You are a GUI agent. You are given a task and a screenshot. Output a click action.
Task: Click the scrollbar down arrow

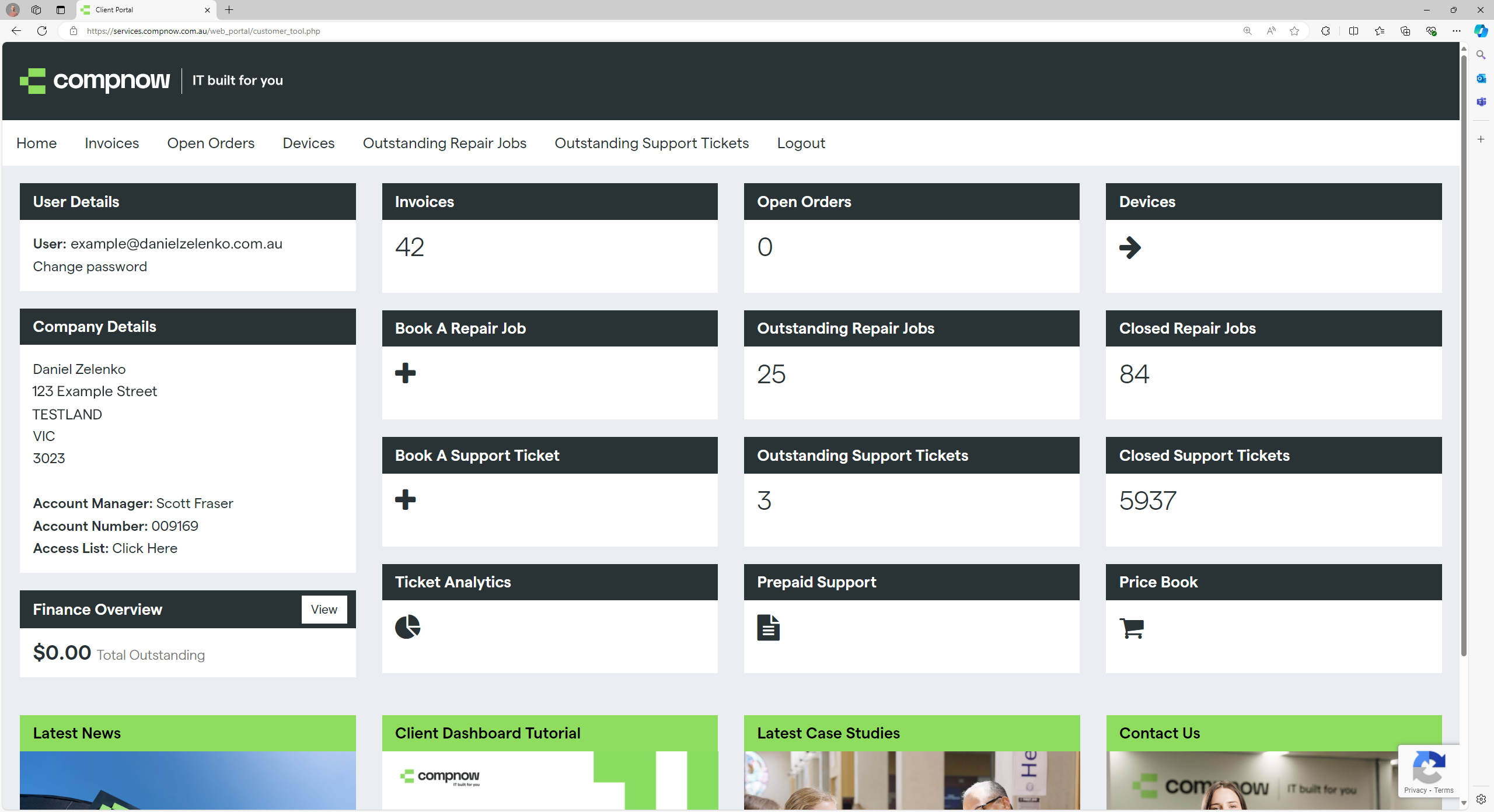tap(1464, 803)
